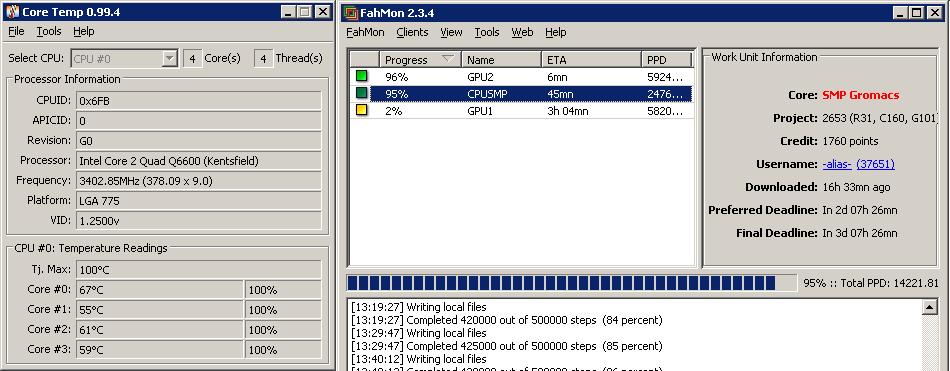Click the Frequency field 3402.85MHz

tap(199, 181)
